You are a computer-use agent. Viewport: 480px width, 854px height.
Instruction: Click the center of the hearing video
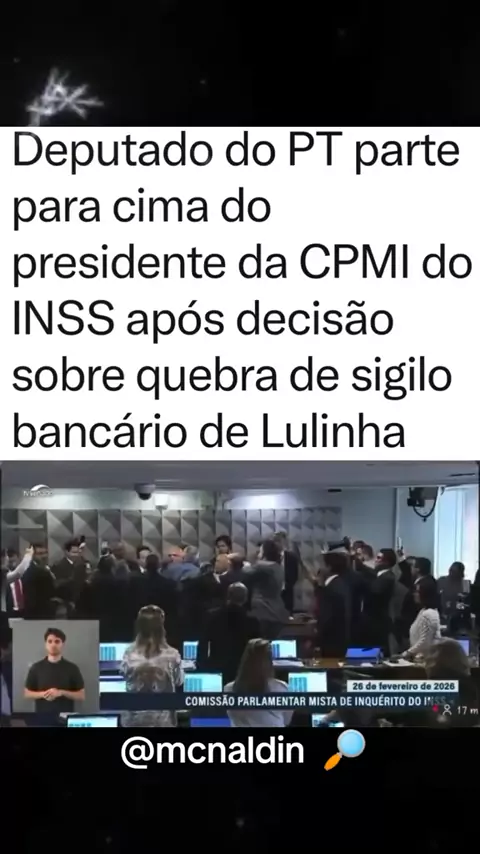point(240,594)
